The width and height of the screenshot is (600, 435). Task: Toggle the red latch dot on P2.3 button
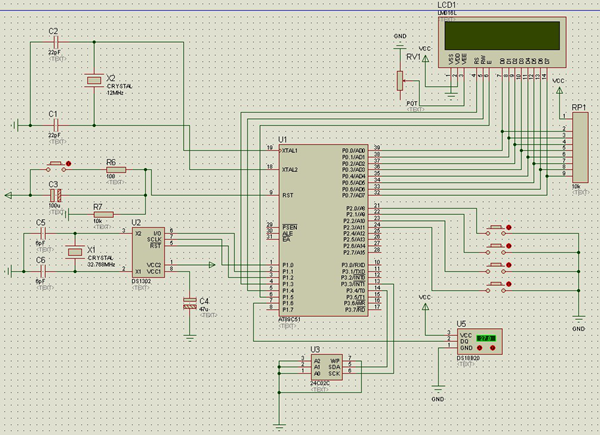click(x=509, y=284)
